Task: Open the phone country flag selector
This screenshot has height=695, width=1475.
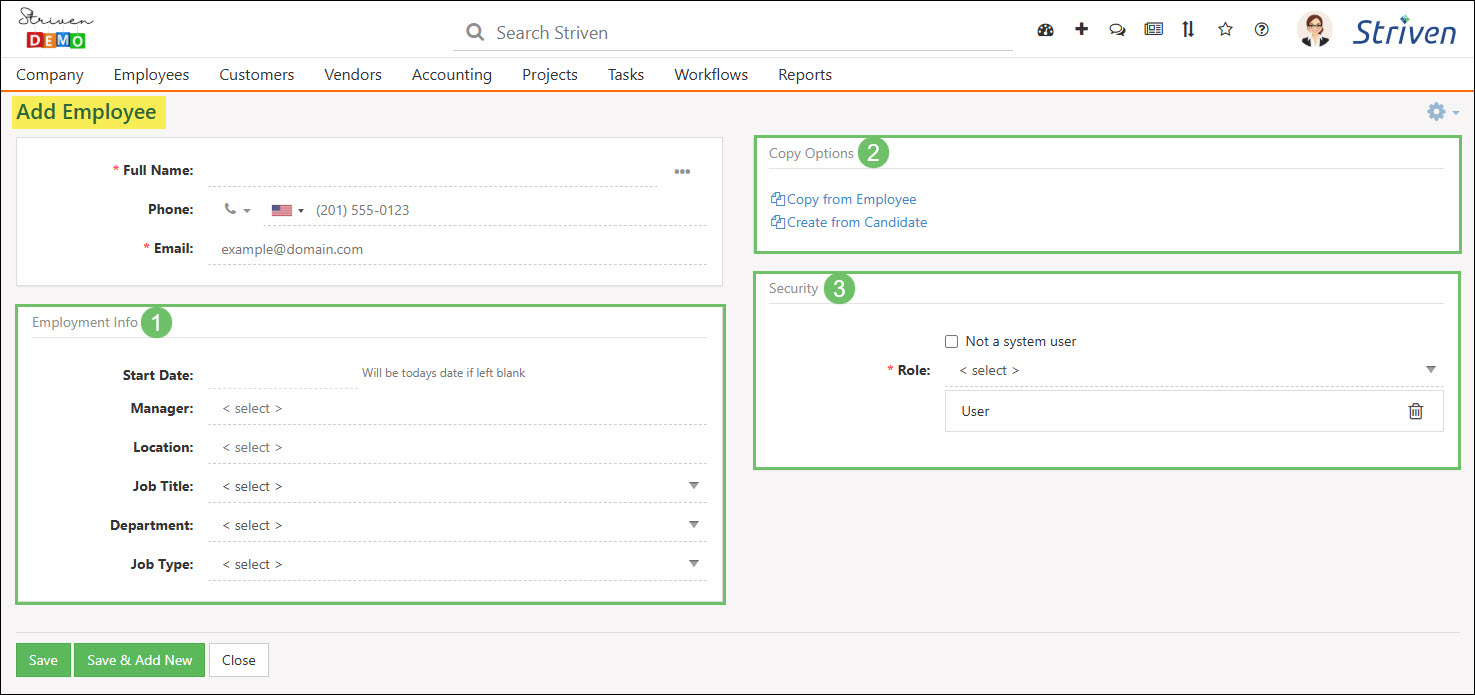Action: click(x=287, y=211)
